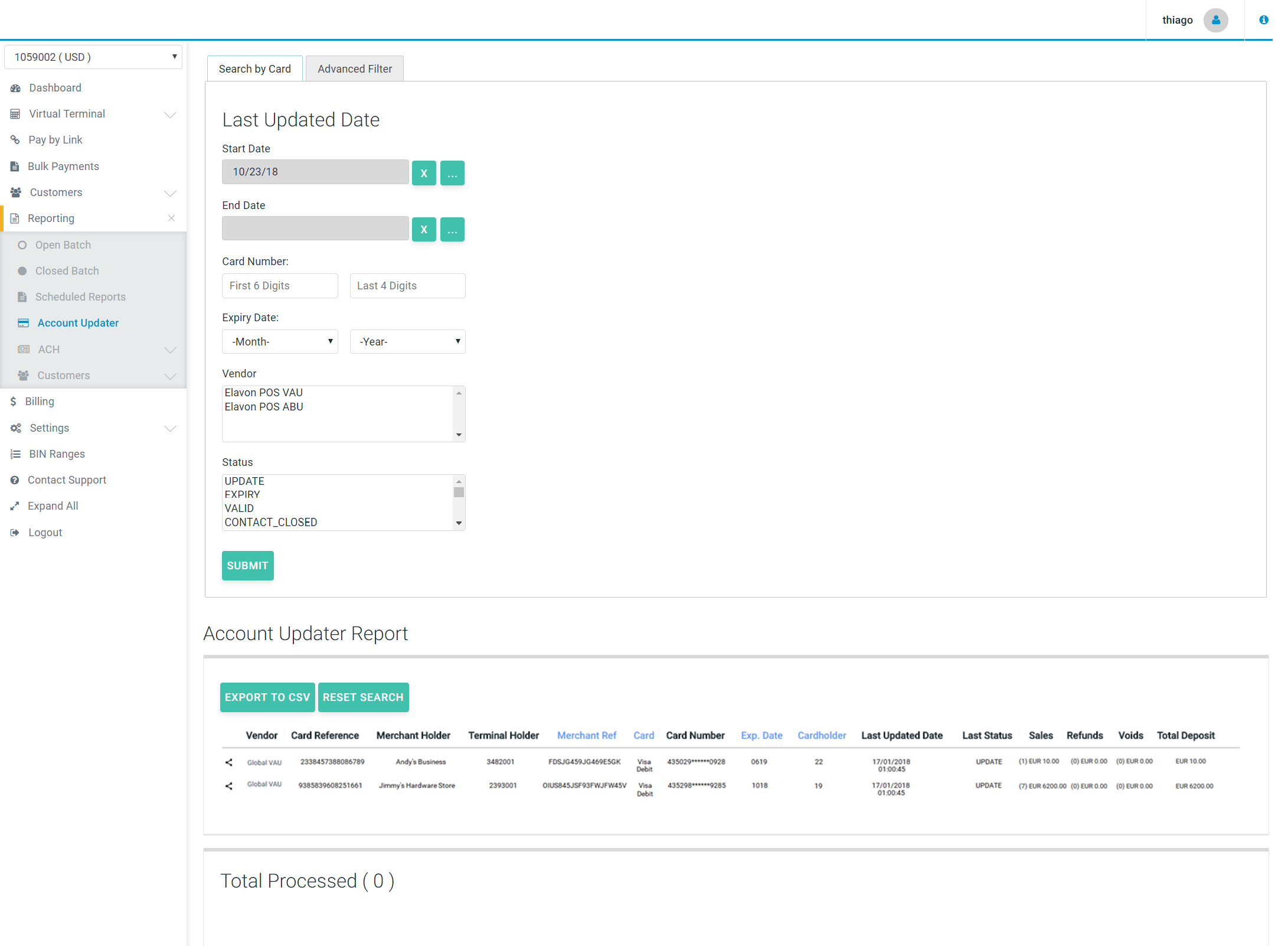Open the Expiry Date Year dropdown
The image size is (1288, 946).
[407, 342]
